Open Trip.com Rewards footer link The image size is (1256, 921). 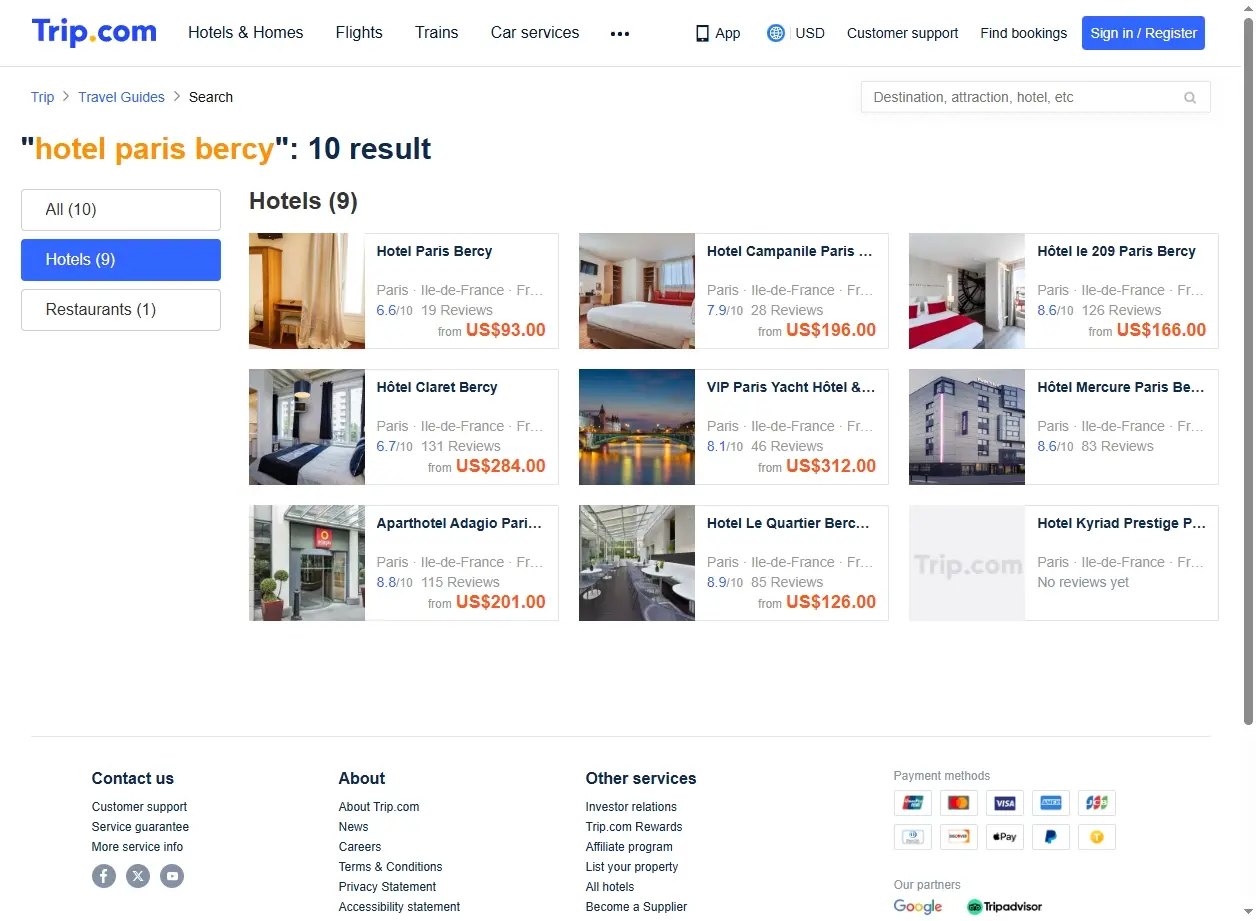634,827
